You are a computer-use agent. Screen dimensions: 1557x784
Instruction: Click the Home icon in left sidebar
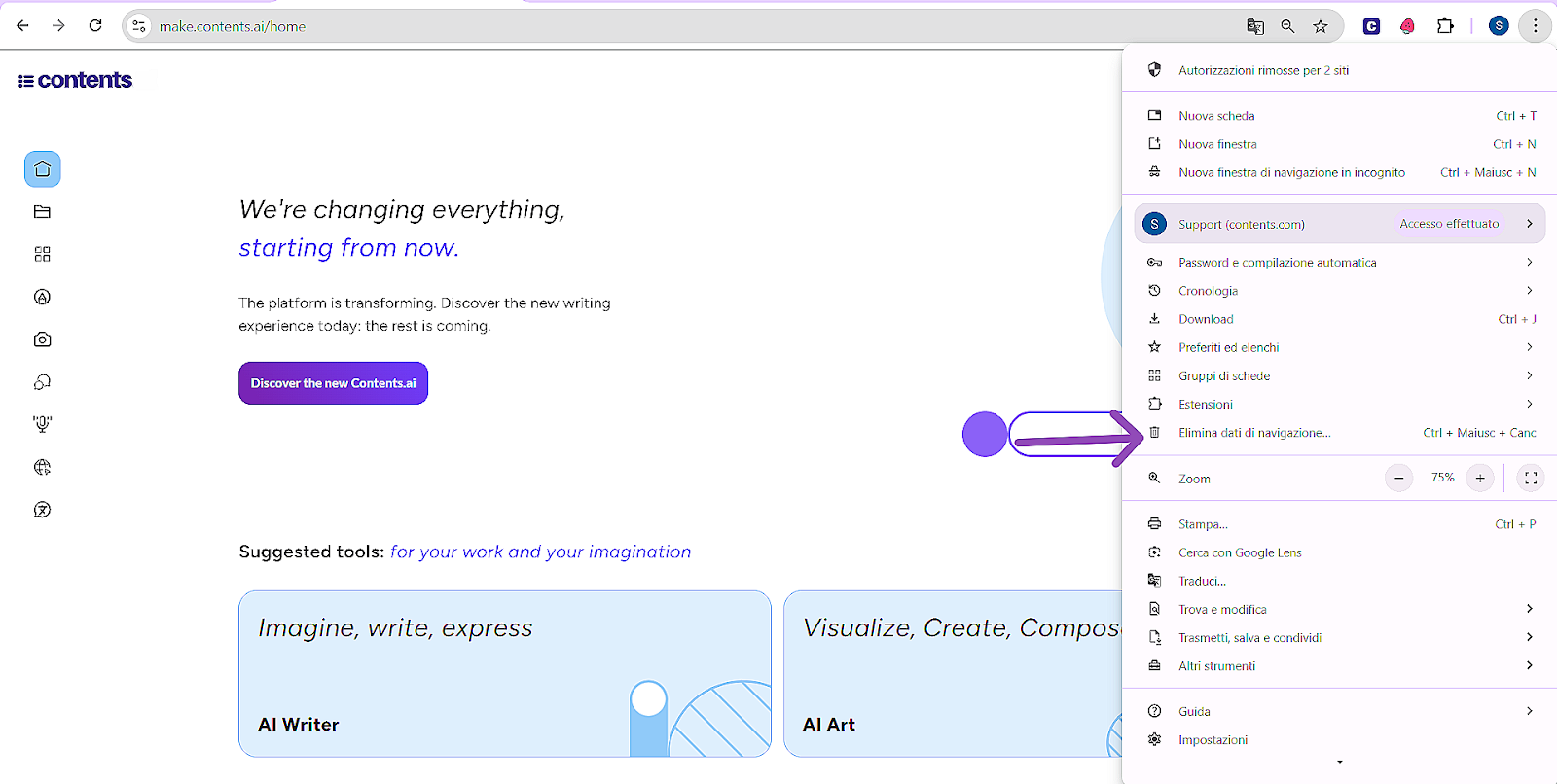(x=42, y=169)
